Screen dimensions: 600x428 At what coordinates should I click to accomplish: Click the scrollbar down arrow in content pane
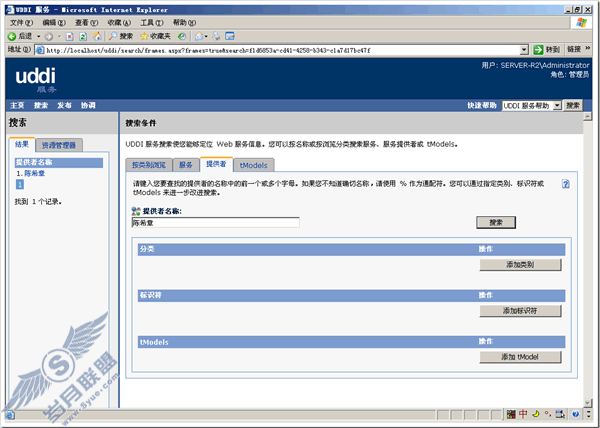click(588, 403)
